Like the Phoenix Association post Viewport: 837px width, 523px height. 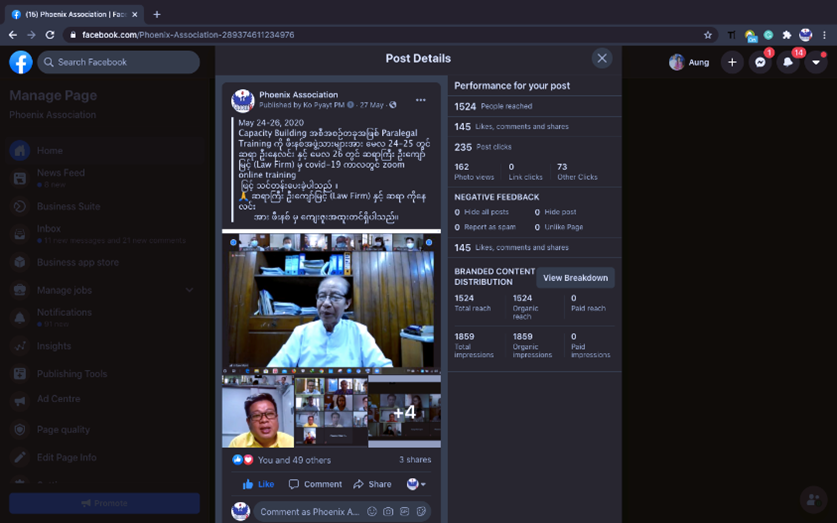[x=258, y=484]
